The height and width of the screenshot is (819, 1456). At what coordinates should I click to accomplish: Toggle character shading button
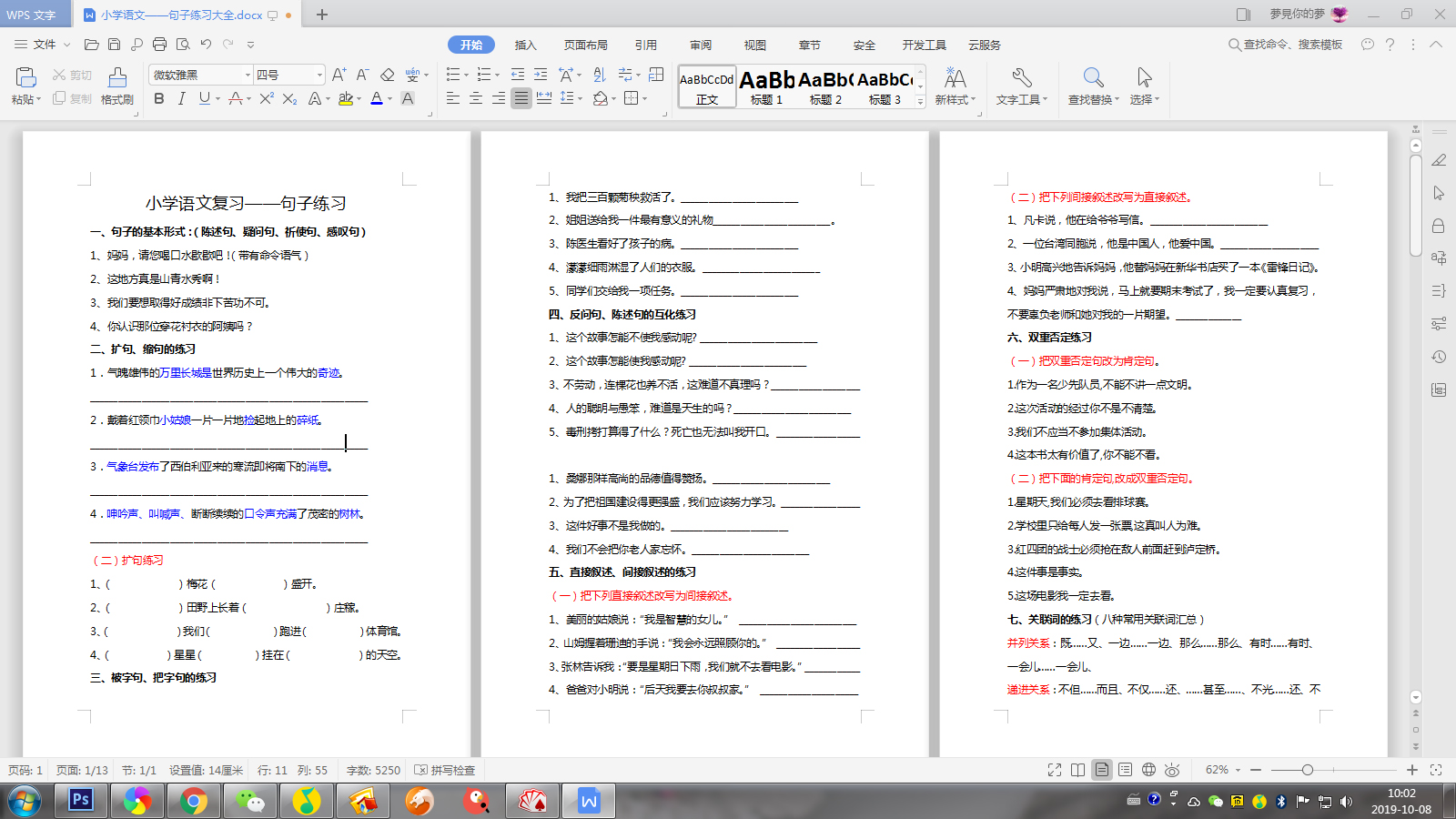[408, 98]
